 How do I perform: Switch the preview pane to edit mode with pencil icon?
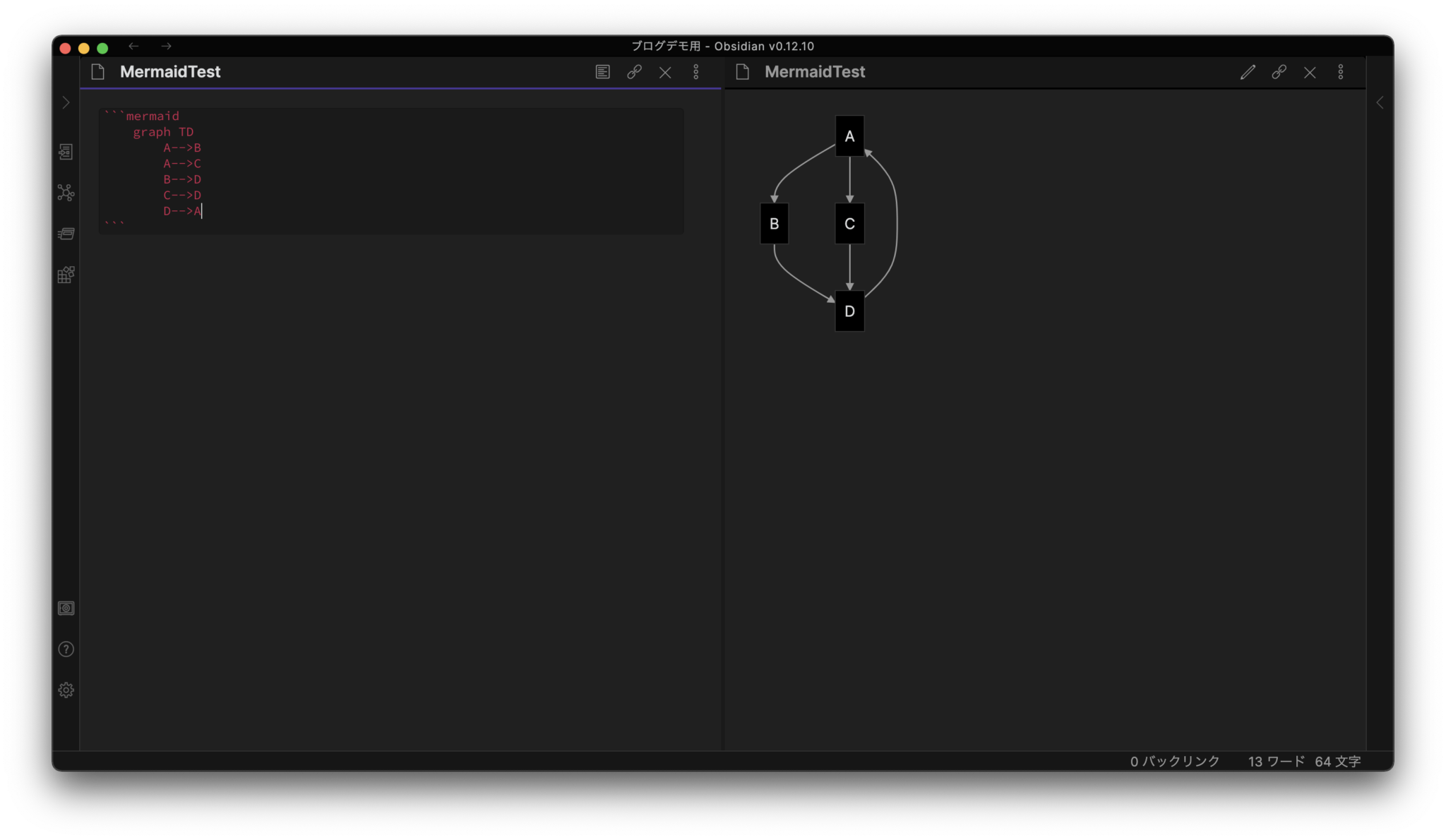pos(1247,71)
